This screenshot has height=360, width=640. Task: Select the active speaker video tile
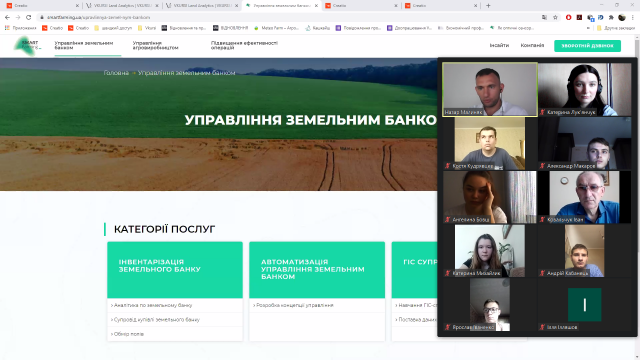click(x=490, y=89)
